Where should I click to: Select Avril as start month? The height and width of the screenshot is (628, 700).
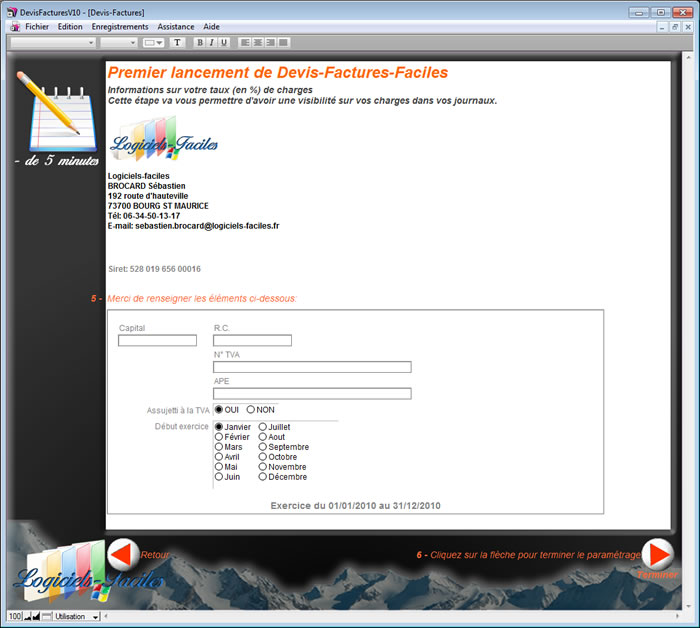[219, 457]
